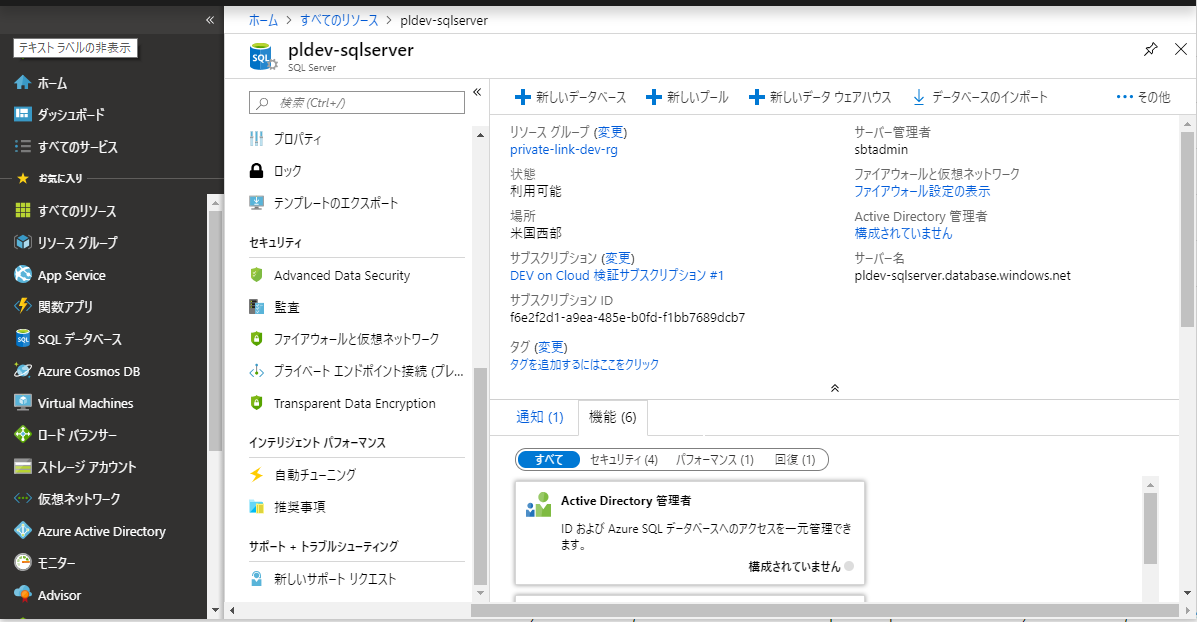
Task: Open Advanced Data Security shield icon
Action: tap(256, 275)
